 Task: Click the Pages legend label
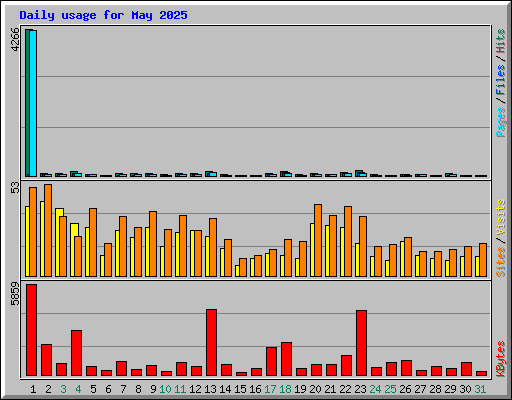[x=501, y=122]
